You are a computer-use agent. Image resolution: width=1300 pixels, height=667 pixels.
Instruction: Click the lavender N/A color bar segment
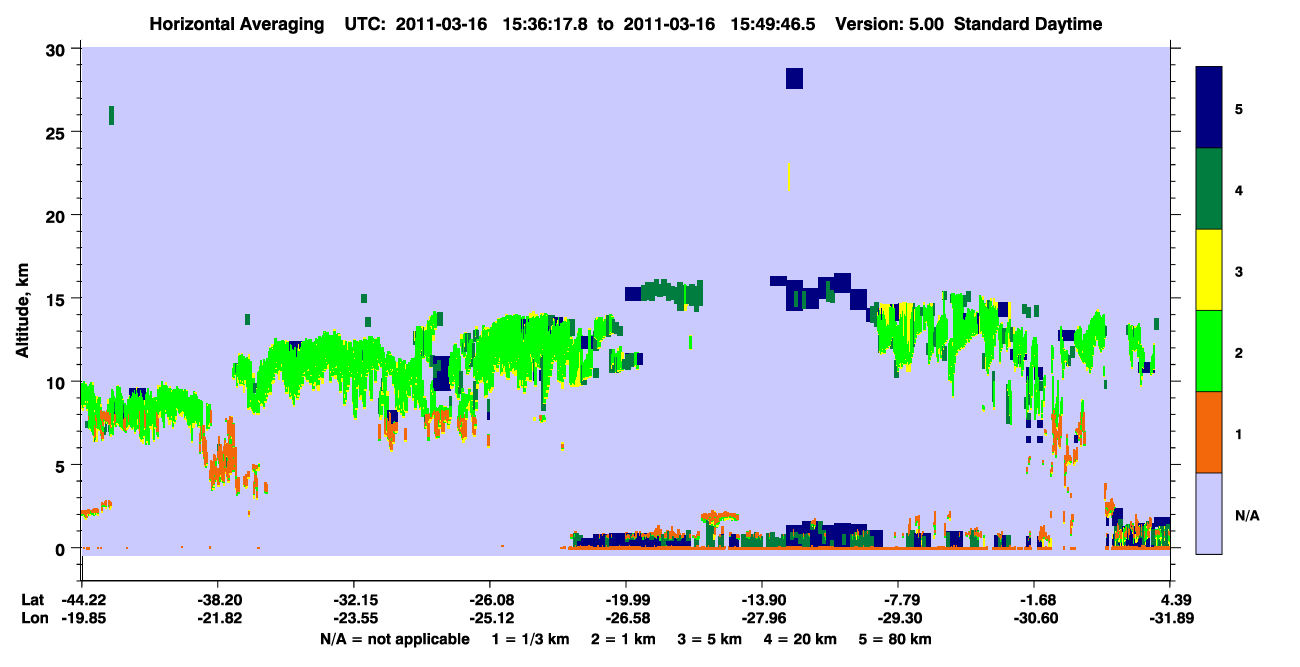1209,513
